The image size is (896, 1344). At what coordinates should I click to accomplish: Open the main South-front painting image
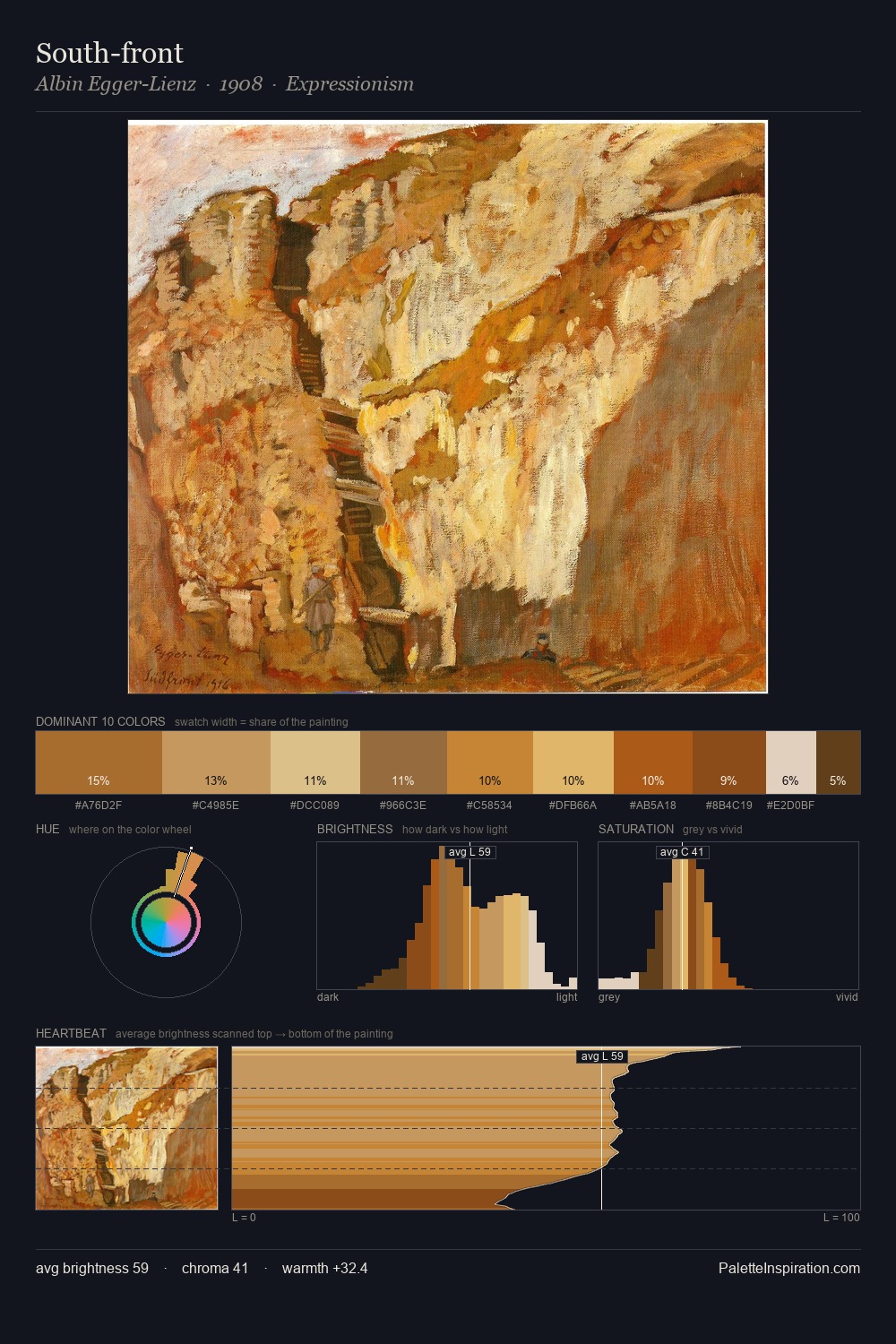(x=448, y=407)
